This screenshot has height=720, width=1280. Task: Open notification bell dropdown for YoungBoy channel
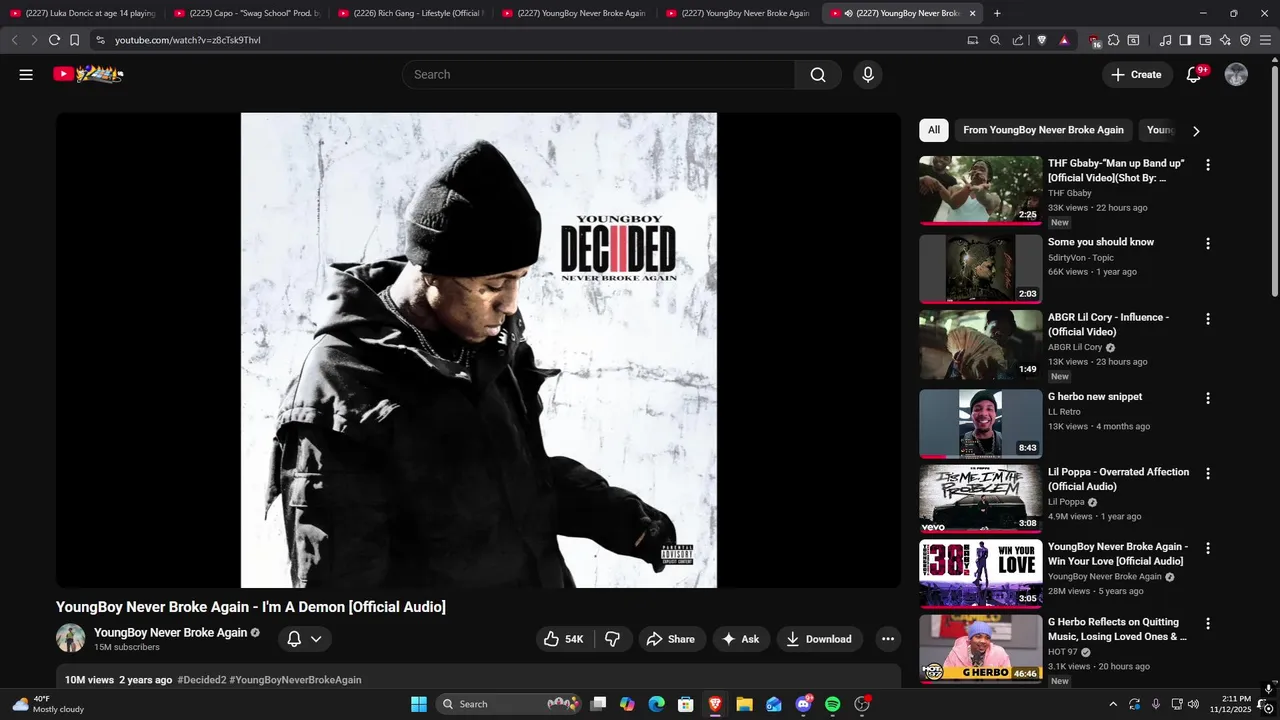(x=305, y=639)
